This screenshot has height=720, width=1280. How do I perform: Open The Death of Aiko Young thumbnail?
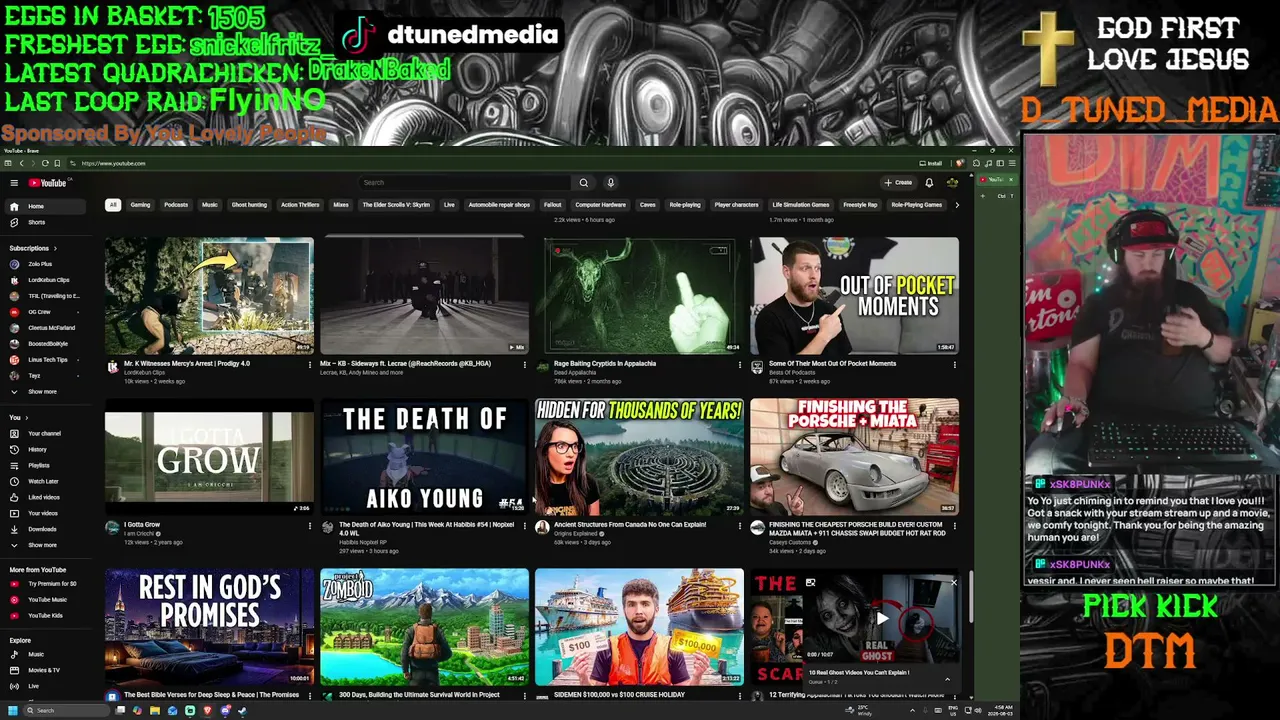click(425, 457)
